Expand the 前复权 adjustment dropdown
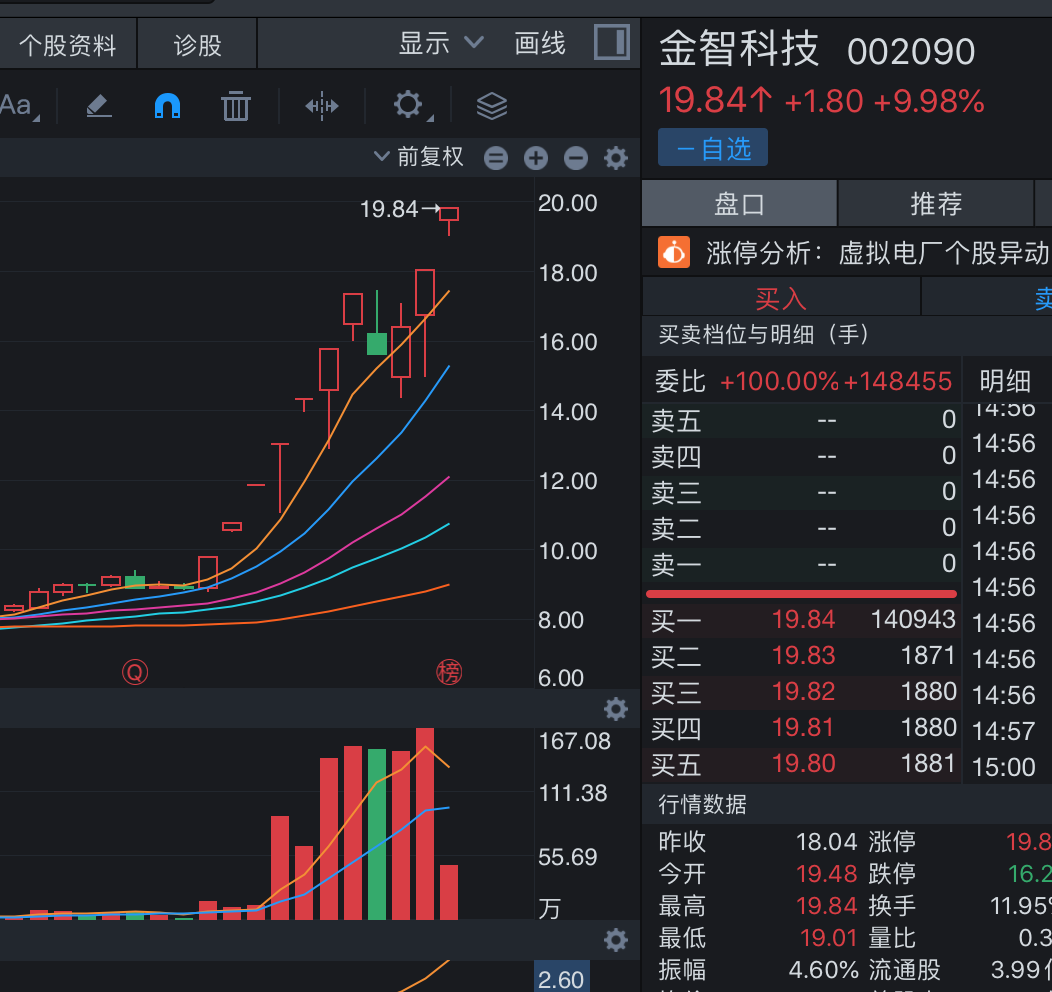This screenshot has height=992, width=1052. coord(418,157)
